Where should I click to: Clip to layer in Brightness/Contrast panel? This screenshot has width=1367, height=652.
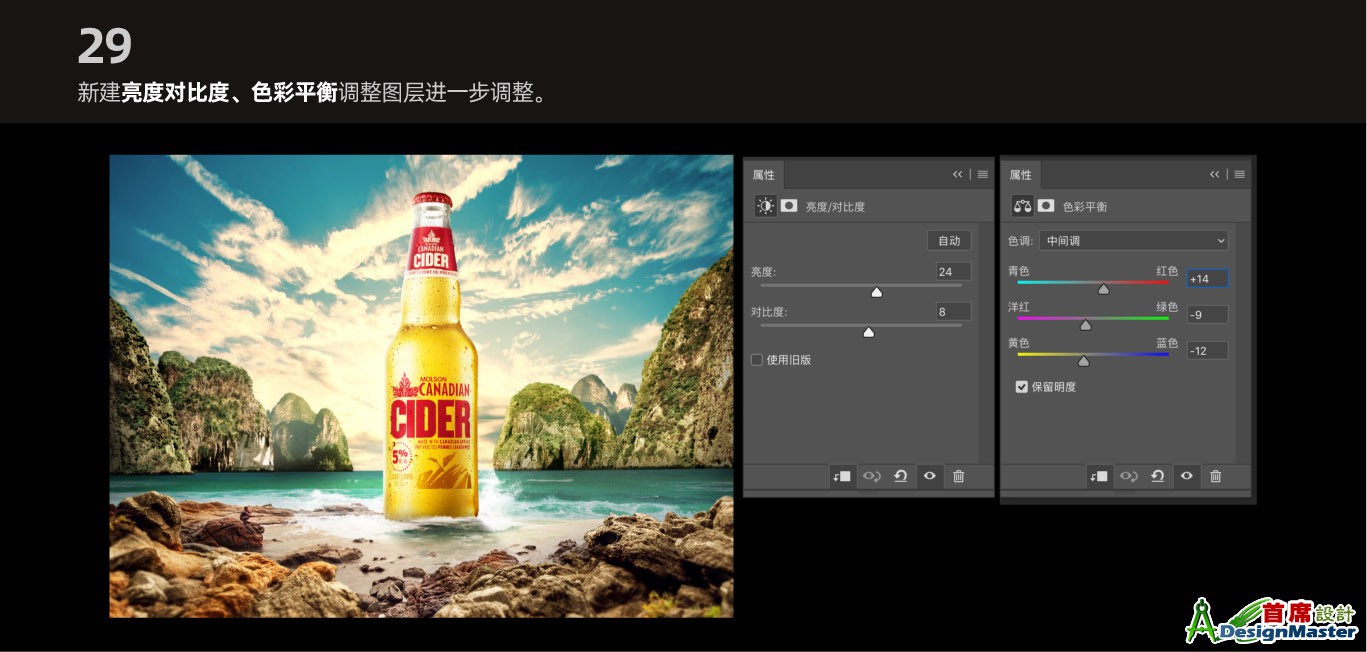(x=842, y=477)
